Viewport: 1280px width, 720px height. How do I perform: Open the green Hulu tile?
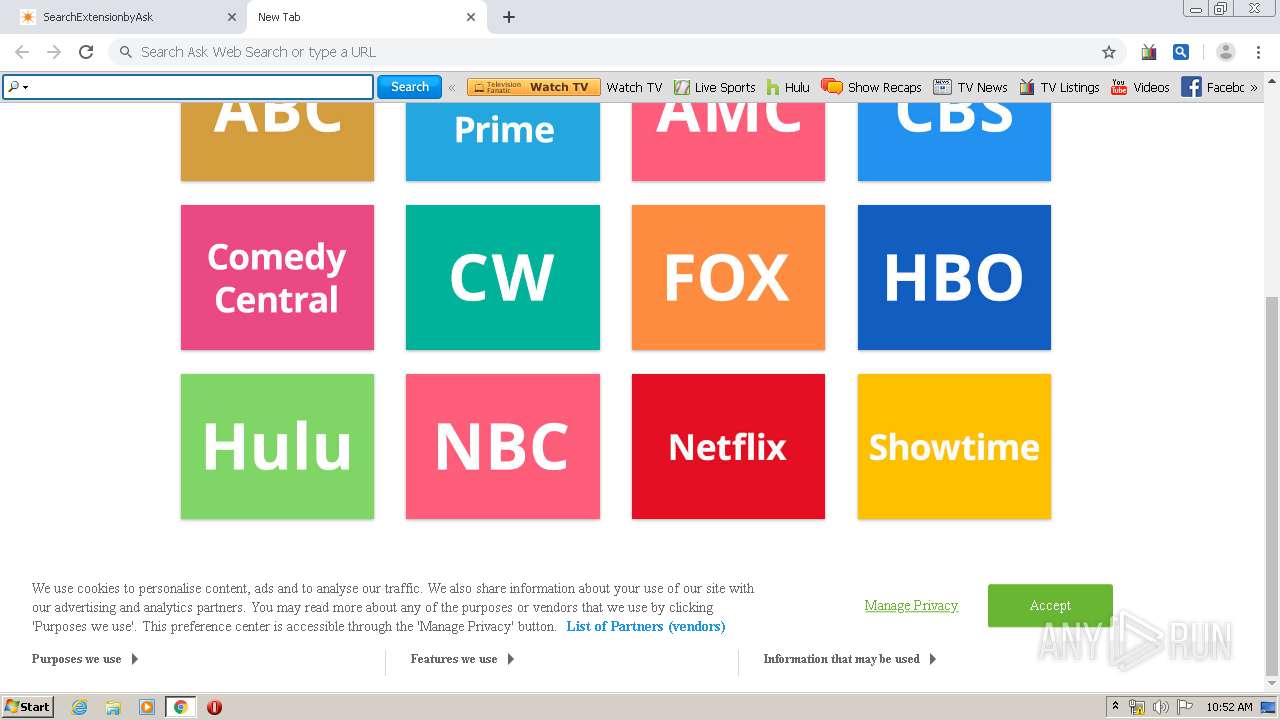[277, 446]
